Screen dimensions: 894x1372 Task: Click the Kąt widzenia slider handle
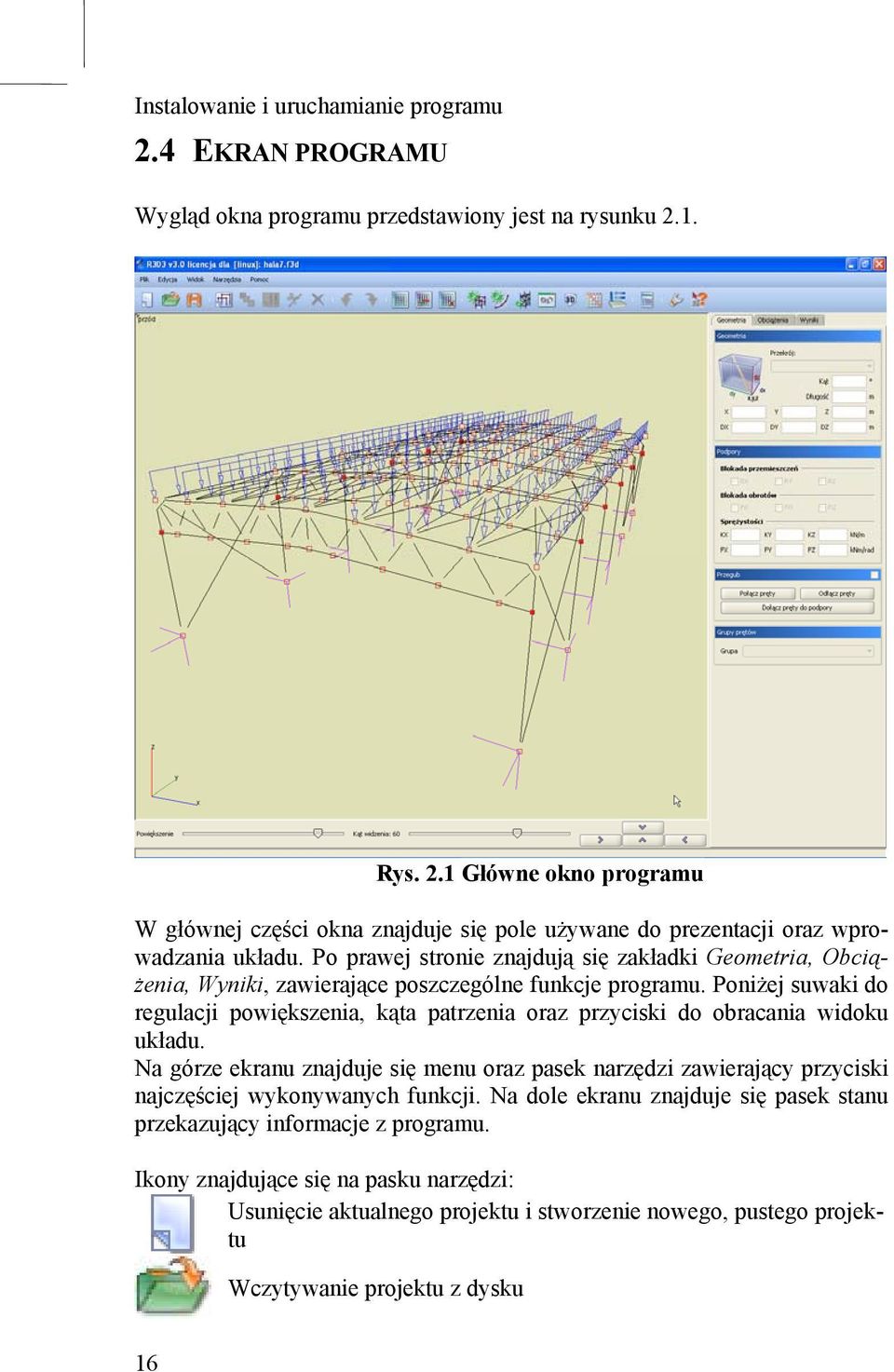coord(517,833)
